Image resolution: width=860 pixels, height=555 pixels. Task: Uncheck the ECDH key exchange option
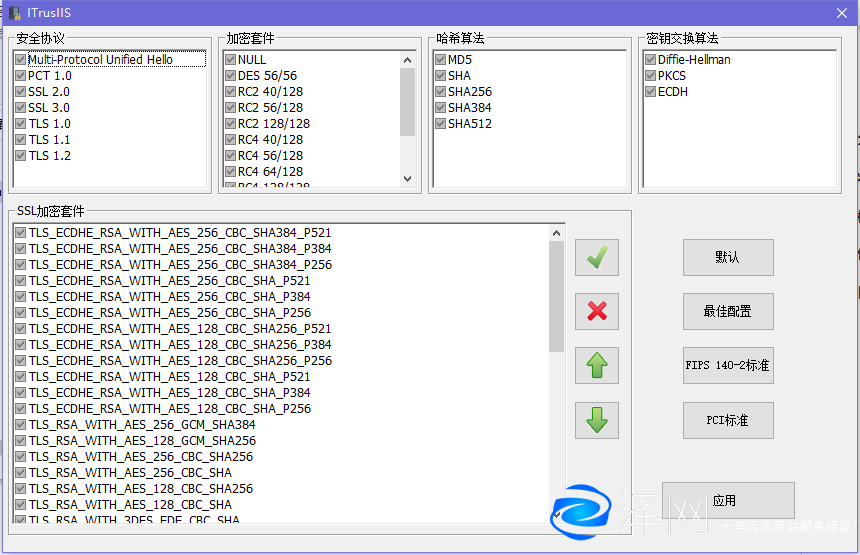(x=651, y=92)
